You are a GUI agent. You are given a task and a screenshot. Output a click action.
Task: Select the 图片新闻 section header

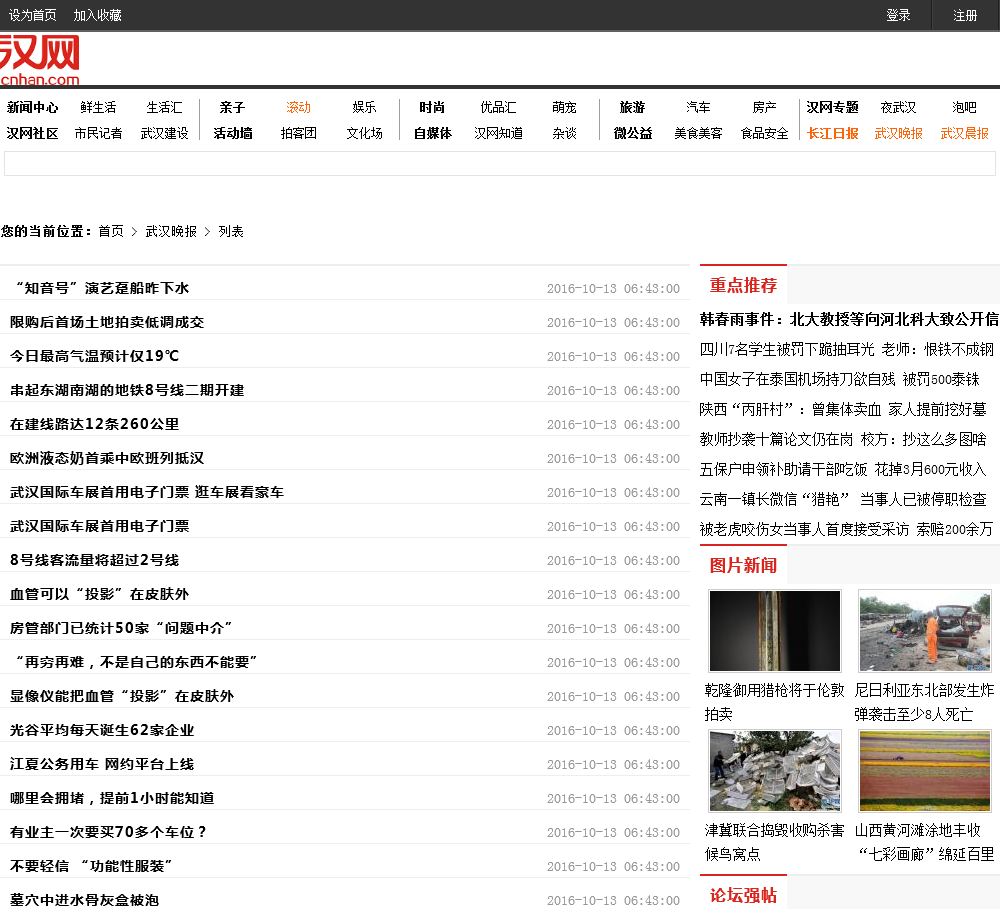pyautogui.click(x=743, y=565)
